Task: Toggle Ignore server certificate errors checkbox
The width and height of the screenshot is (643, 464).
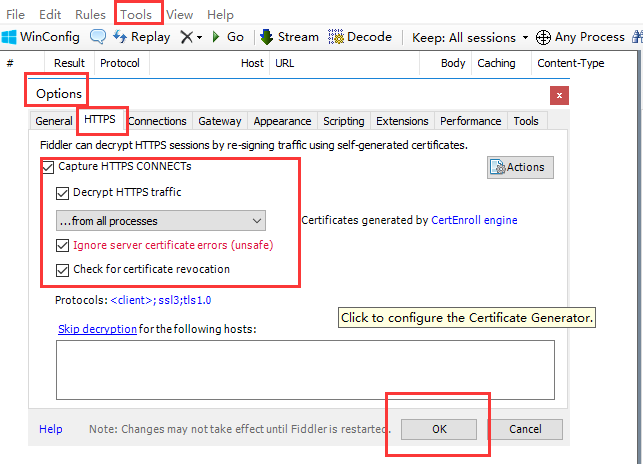Action: tap(62, 245)
